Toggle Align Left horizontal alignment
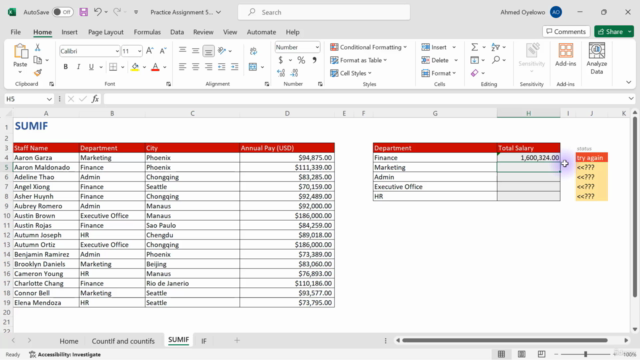640x360 pixels. click(x=182, y=67)
